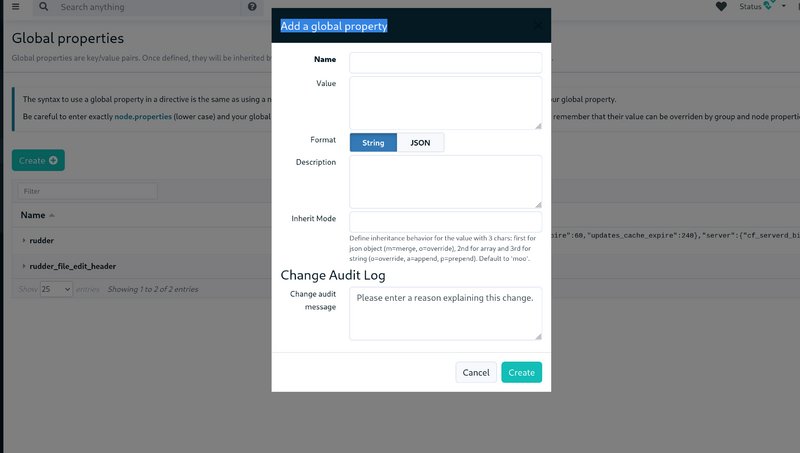Screen dimensions: 800x453
Task: Follow the node.properties link
Action: click(143, 116)
